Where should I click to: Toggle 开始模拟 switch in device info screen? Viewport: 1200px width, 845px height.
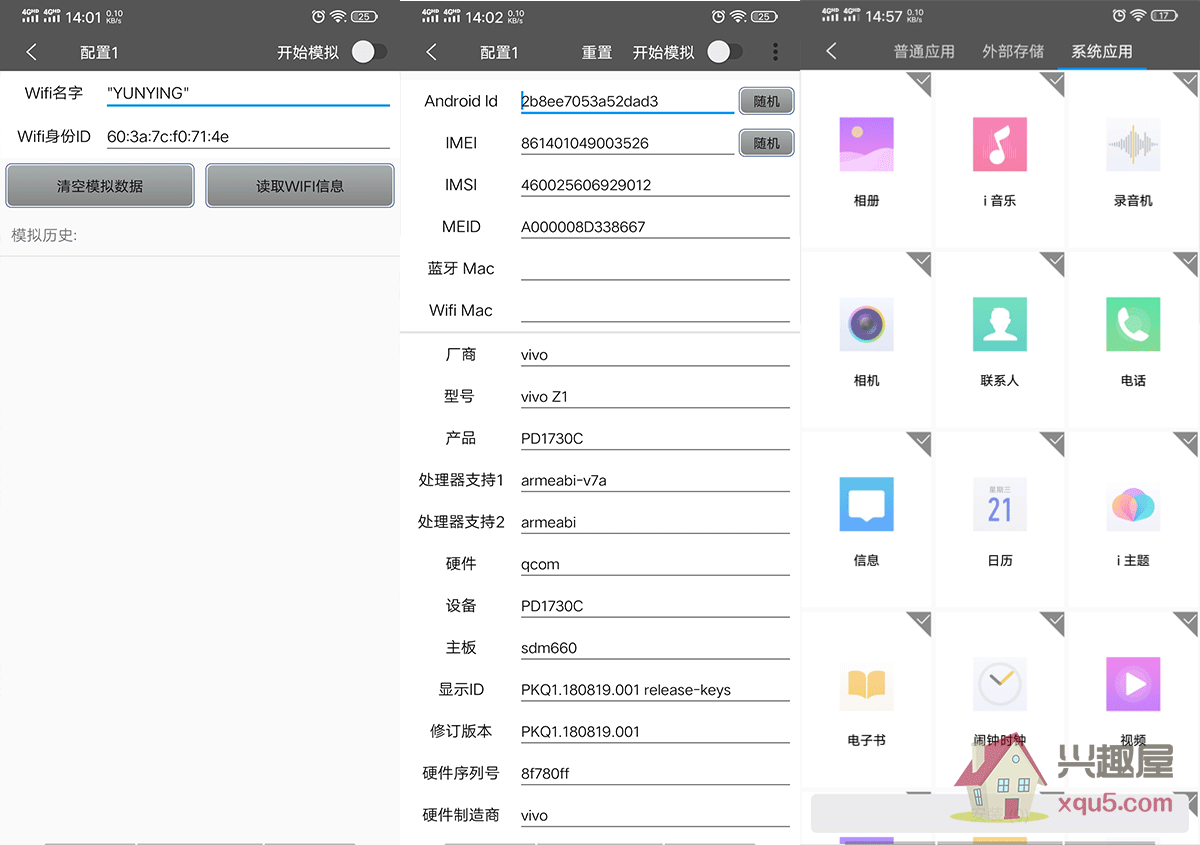click(x=725, y=52)
